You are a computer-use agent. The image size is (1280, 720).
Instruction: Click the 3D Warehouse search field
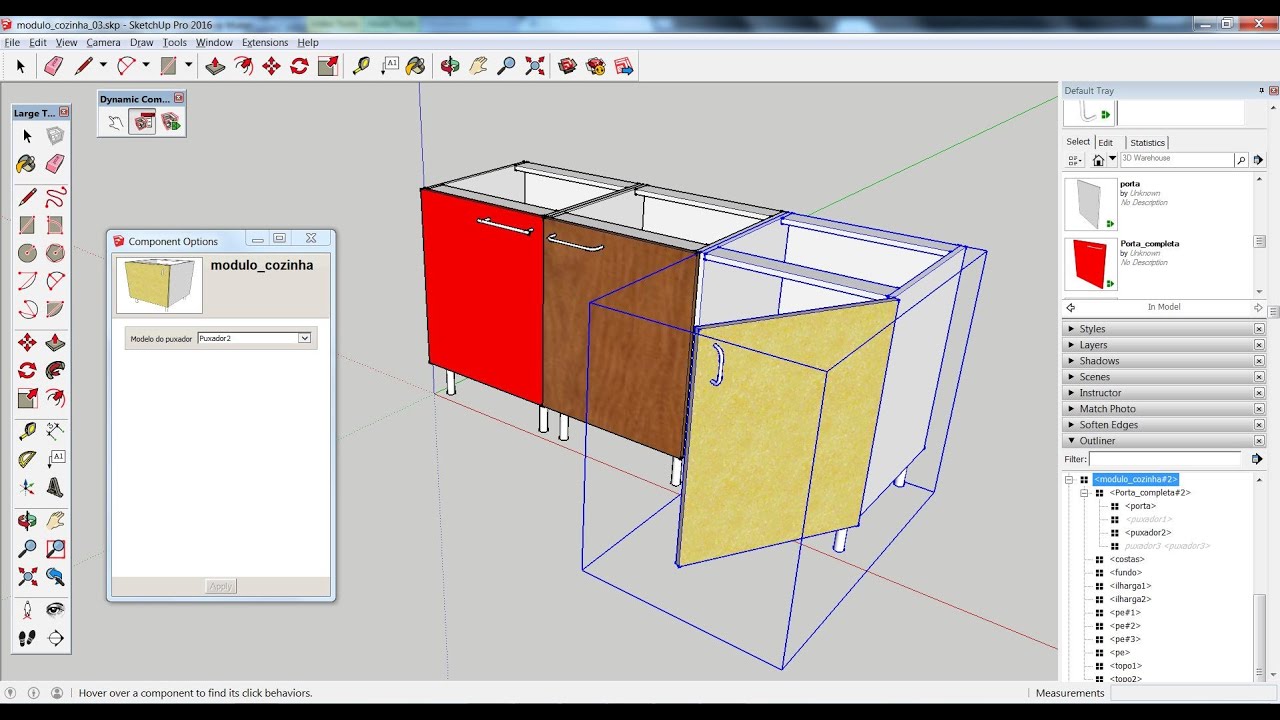1176,160
